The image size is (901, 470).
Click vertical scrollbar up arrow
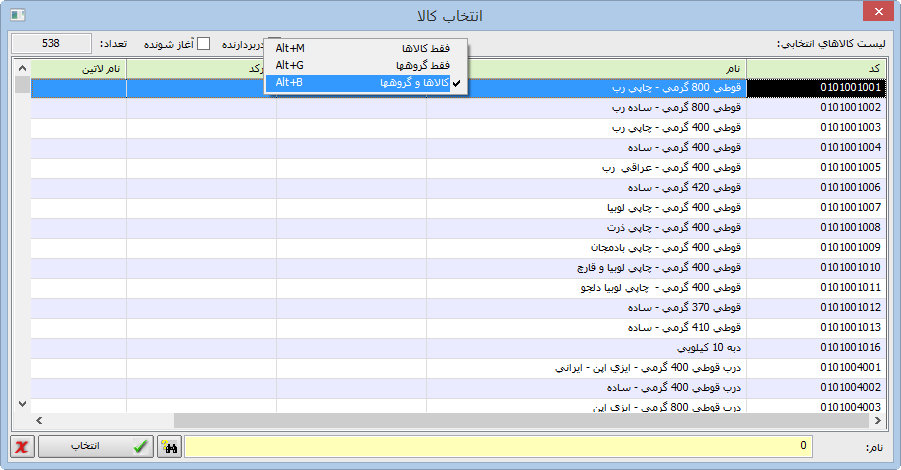pos(22,68)
